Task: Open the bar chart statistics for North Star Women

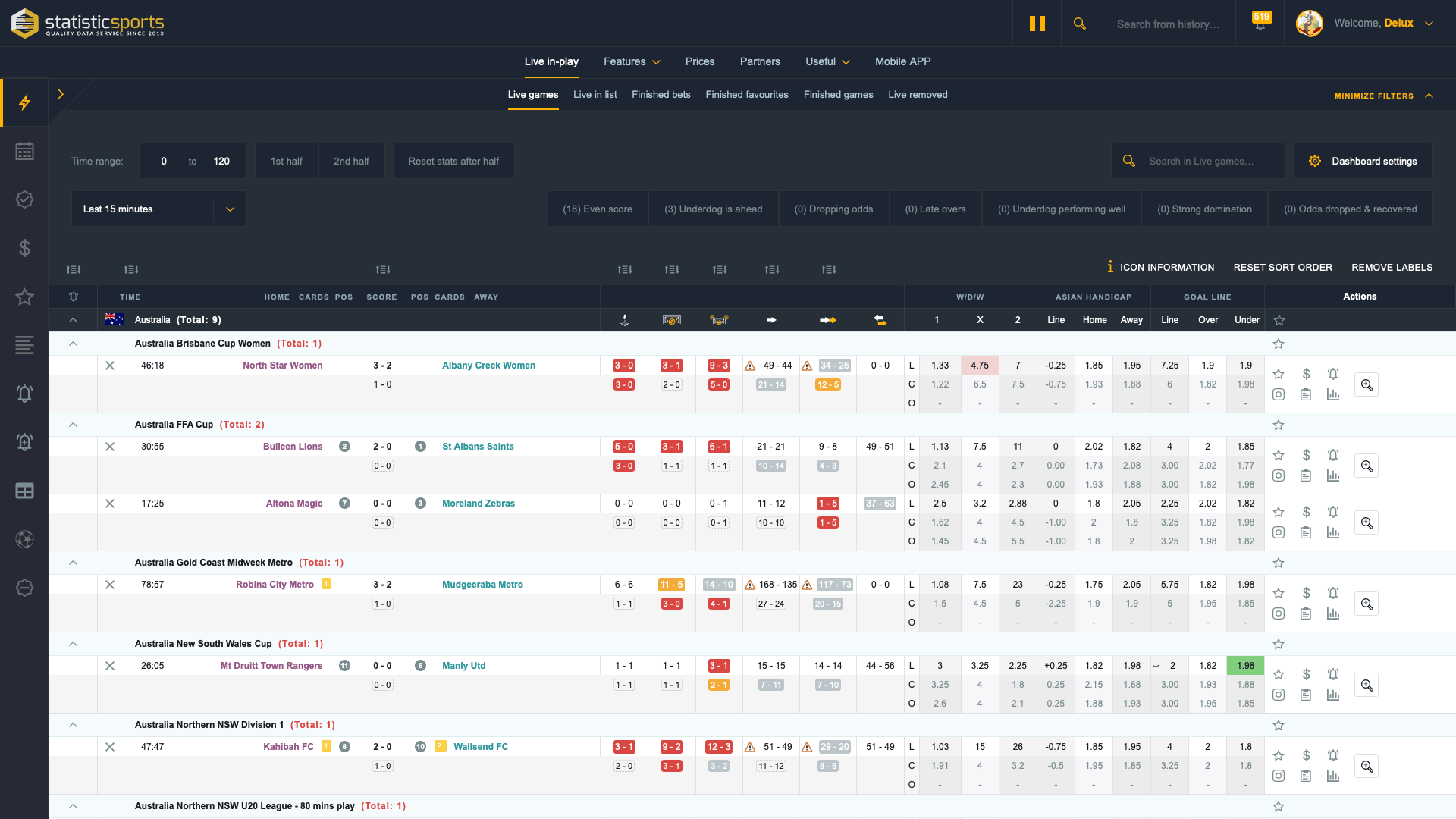Action: coord(1334,394)
